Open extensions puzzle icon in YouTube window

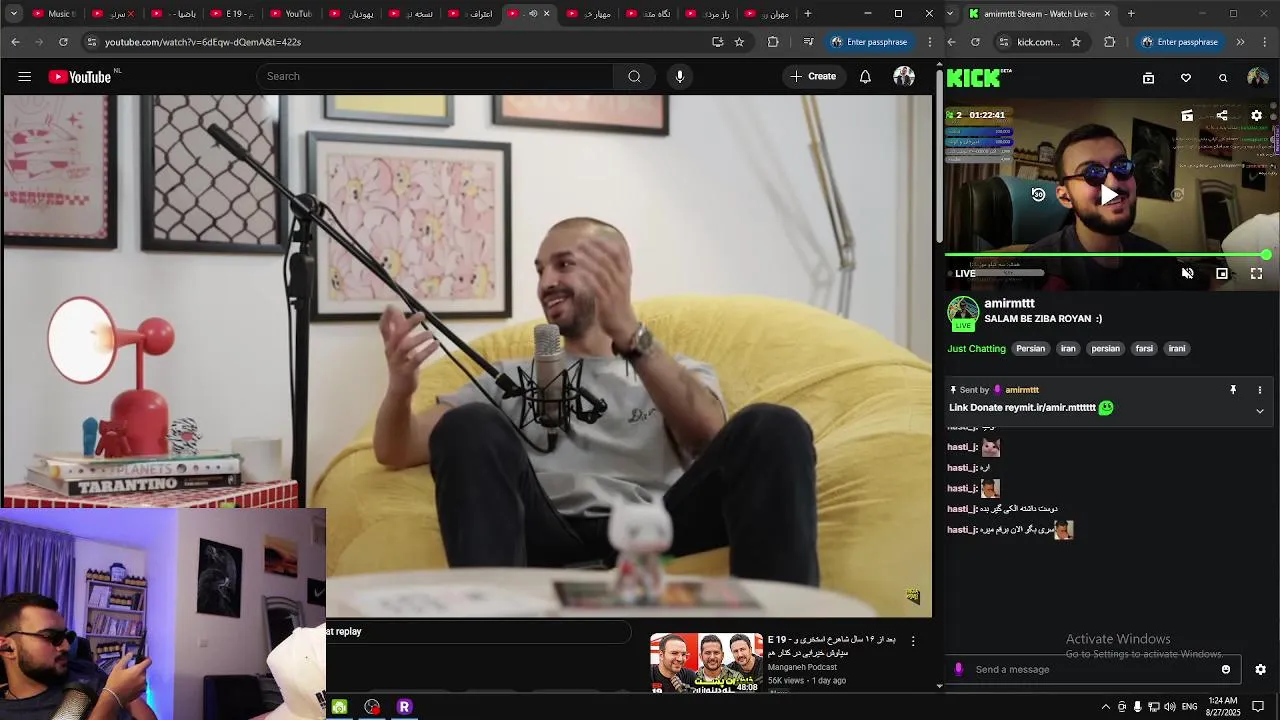[773, 42]
